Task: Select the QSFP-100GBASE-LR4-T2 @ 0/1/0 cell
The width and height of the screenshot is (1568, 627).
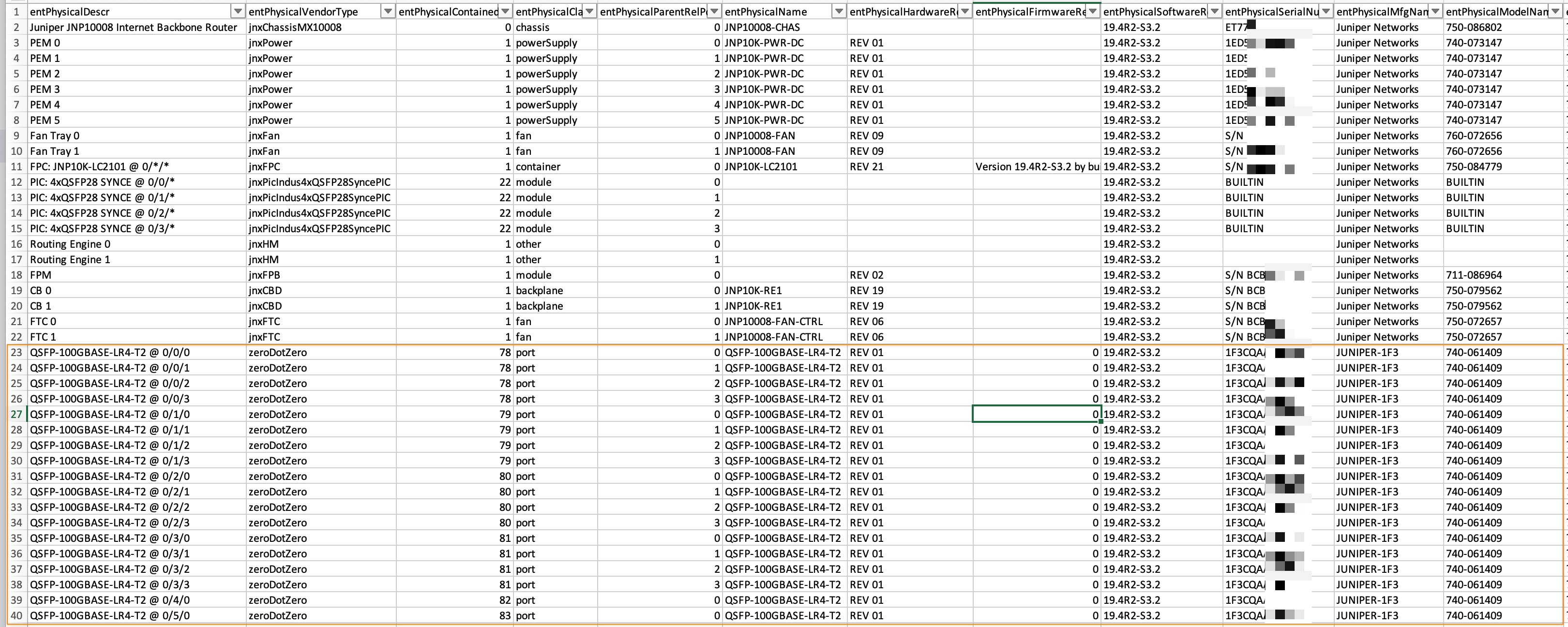Action: pyautogui.click(x=136, y=415)
